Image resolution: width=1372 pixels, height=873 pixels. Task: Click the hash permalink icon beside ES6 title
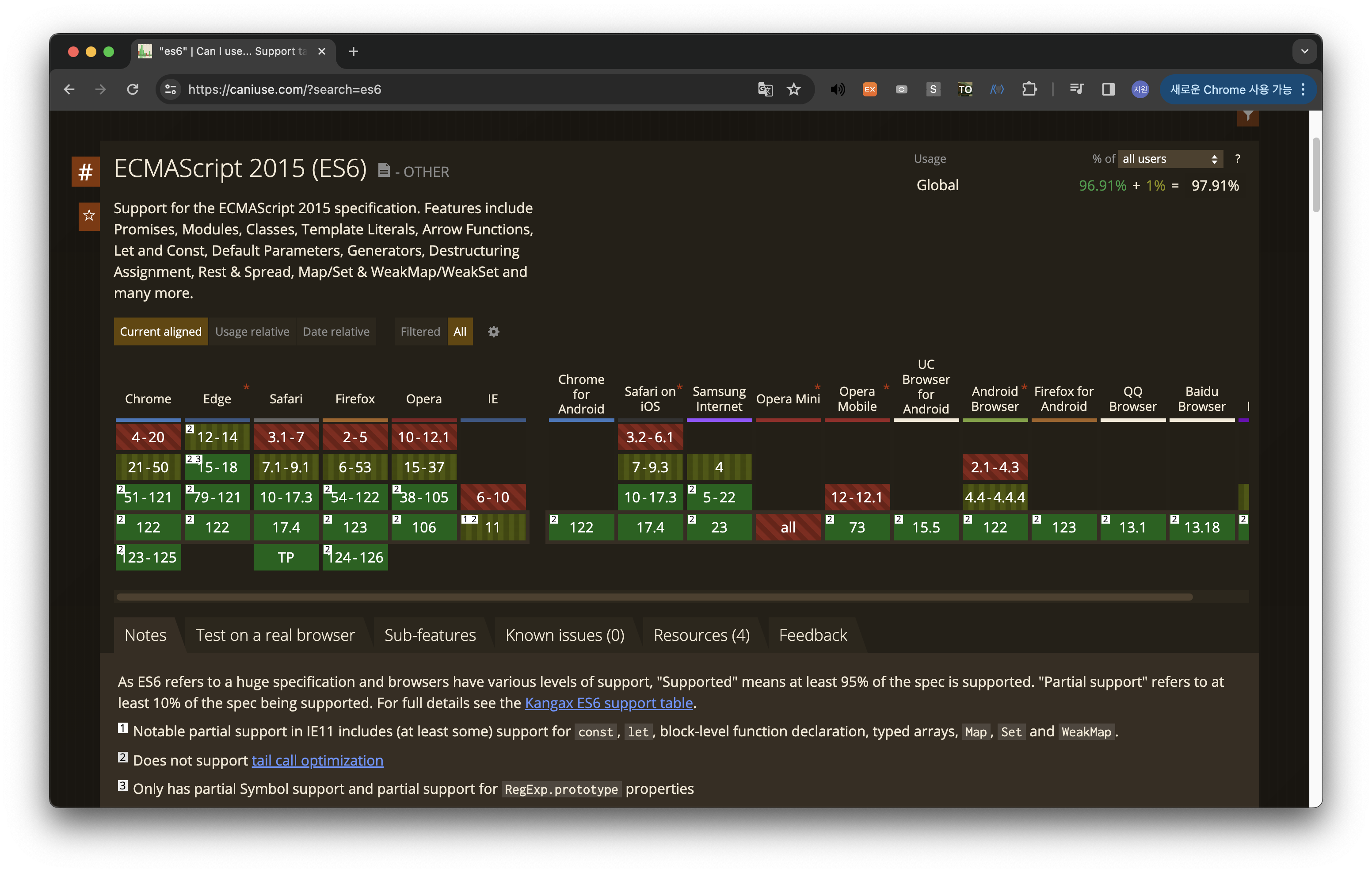[x=85, y=171]
